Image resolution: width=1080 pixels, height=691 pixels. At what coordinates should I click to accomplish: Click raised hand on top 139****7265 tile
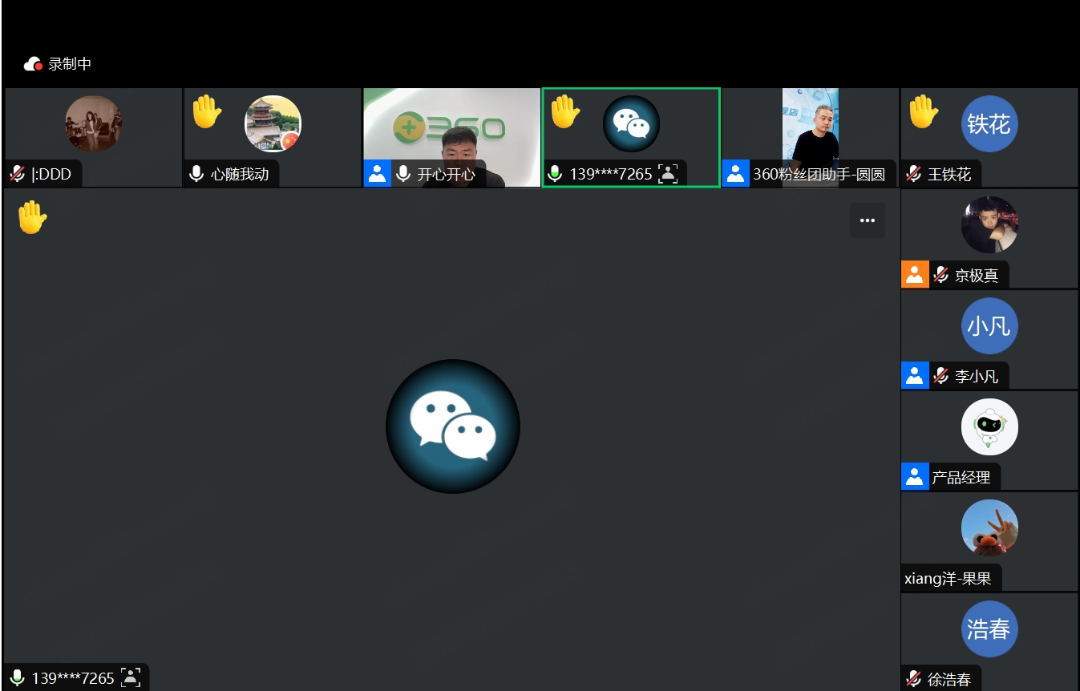click(565, 112)
